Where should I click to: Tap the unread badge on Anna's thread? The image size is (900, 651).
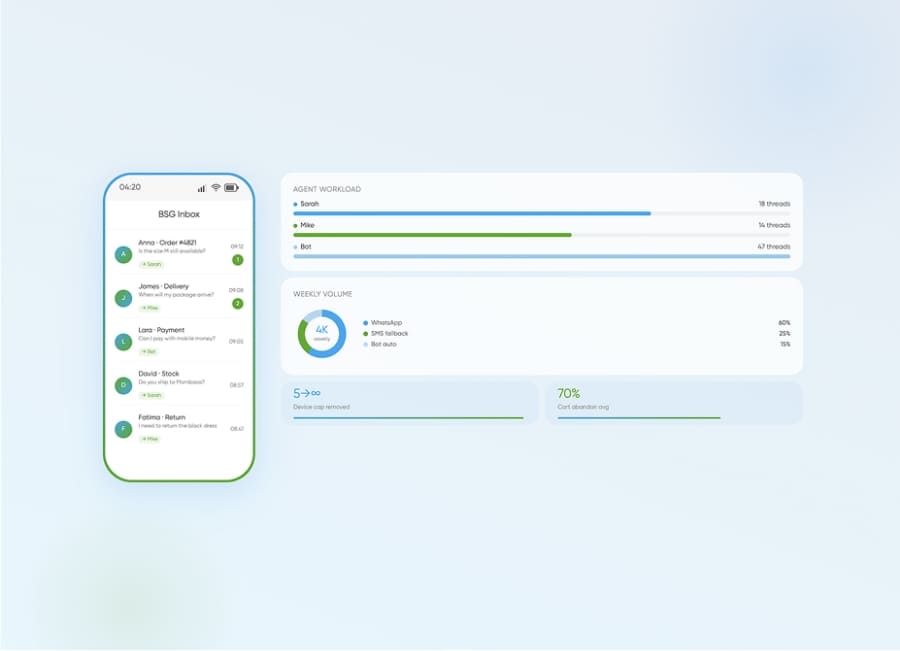coord(238,260)
